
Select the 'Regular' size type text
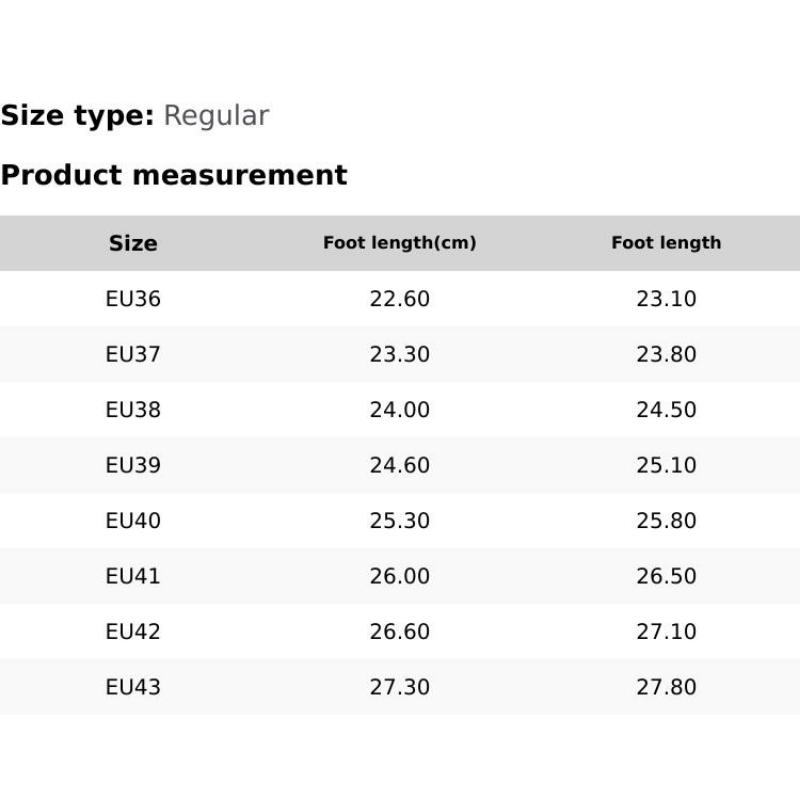coord(216,116)
